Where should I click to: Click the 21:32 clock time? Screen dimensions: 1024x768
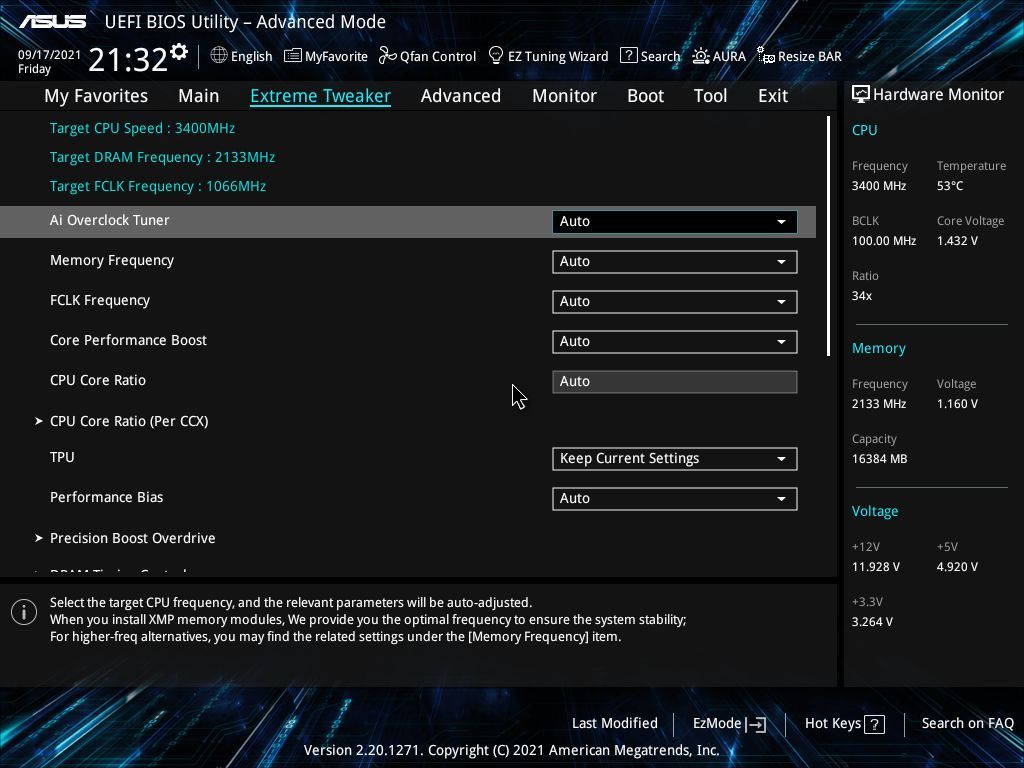point(128,60)
